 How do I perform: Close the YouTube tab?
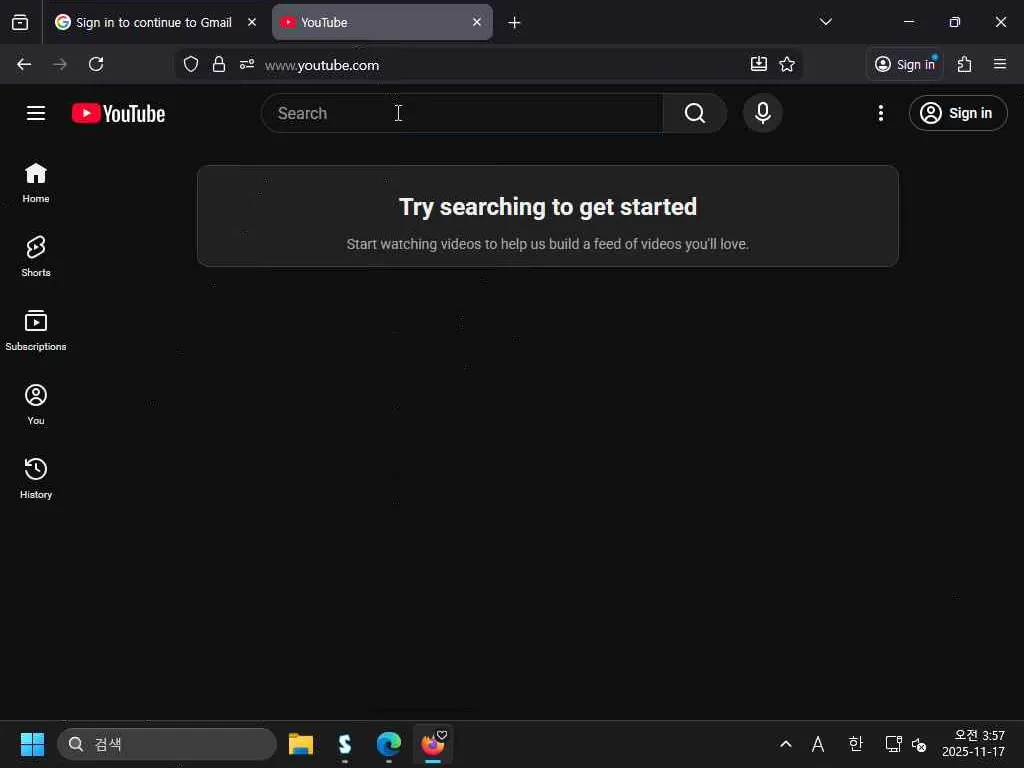pyautogui.click(x=477, y=22)
